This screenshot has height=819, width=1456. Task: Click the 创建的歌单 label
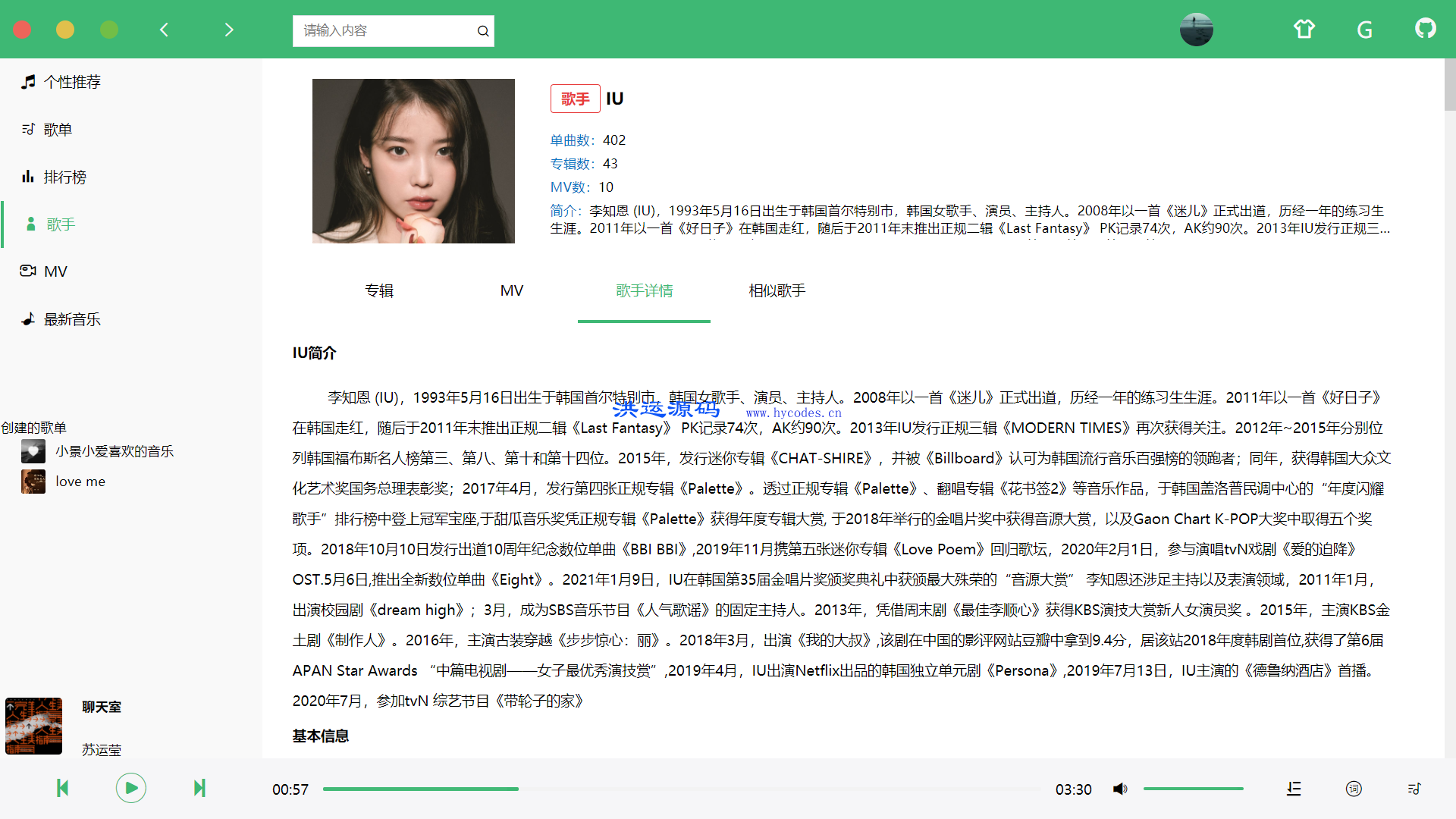[x=33, y=428]
